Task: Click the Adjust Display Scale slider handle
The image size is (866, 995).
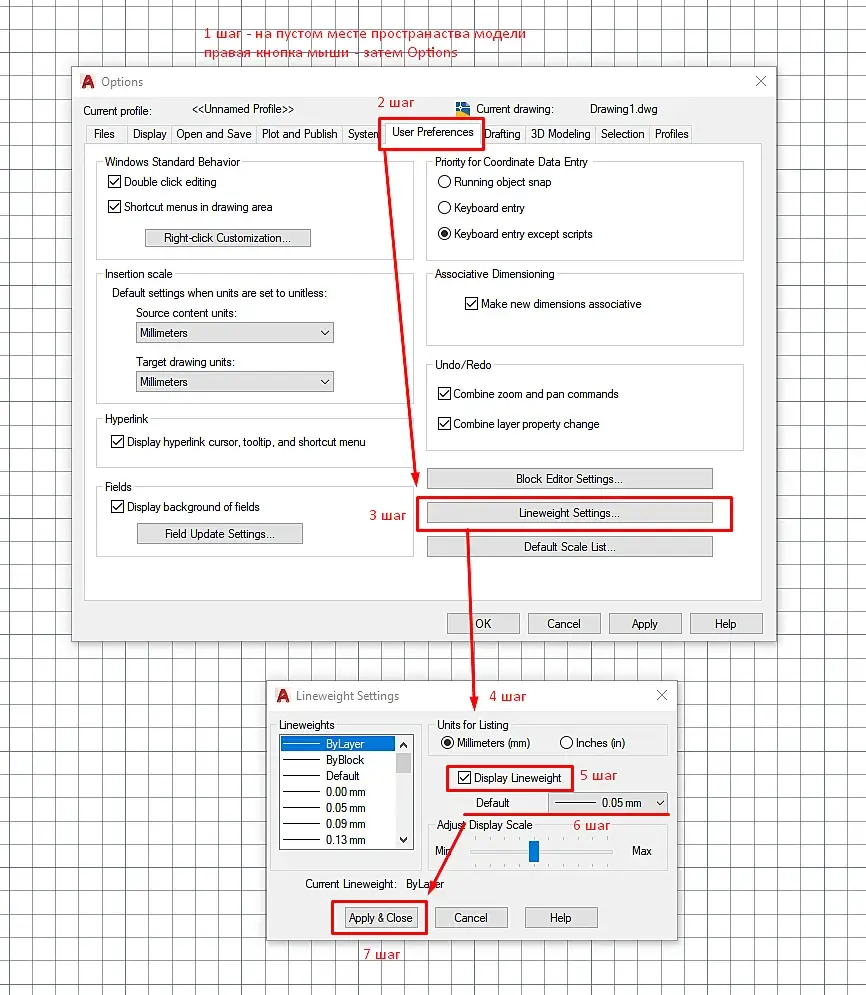Action: 534,851
